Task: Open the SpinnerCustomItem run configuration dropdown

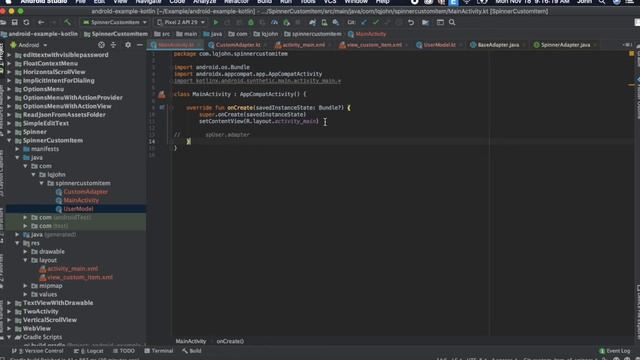Action: click(115, 22)
